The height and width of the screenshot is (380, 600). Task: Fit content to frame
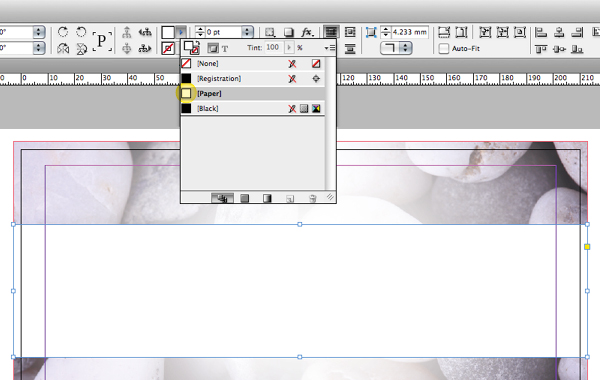pos(485,32)
